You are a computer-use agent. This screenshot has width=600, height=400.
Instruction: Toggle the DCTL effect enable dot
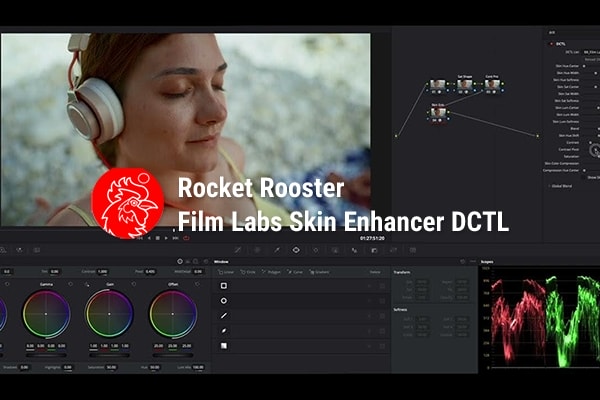[x=551, y=44]
